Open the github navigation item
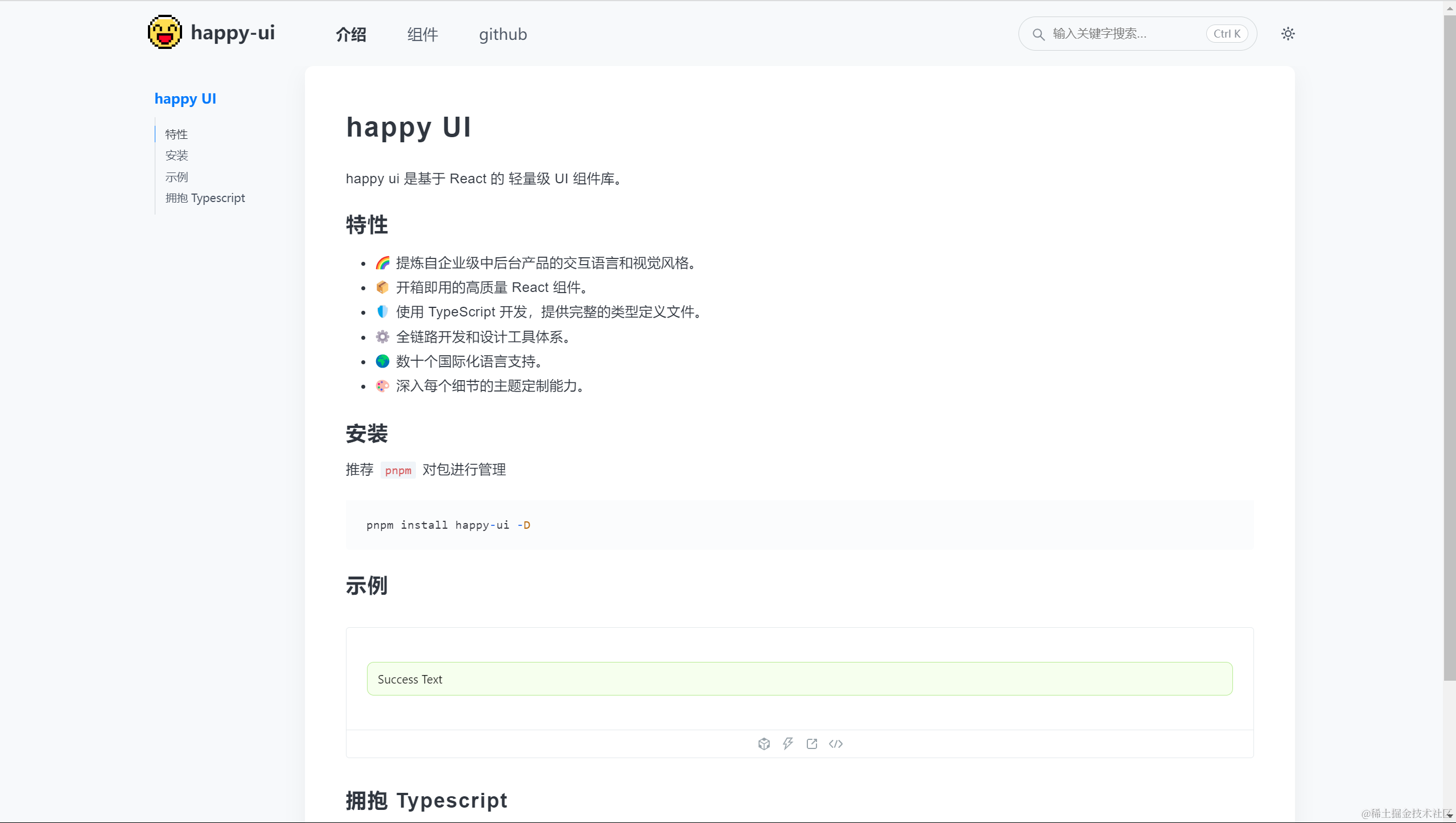The image size is (1456, 823). (x=502, y=34)
